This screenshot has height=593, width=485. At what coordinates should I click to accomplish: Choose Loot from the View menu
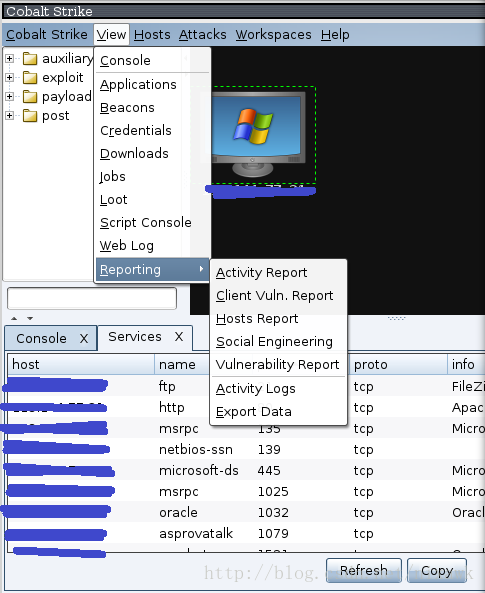click(152, 200)
